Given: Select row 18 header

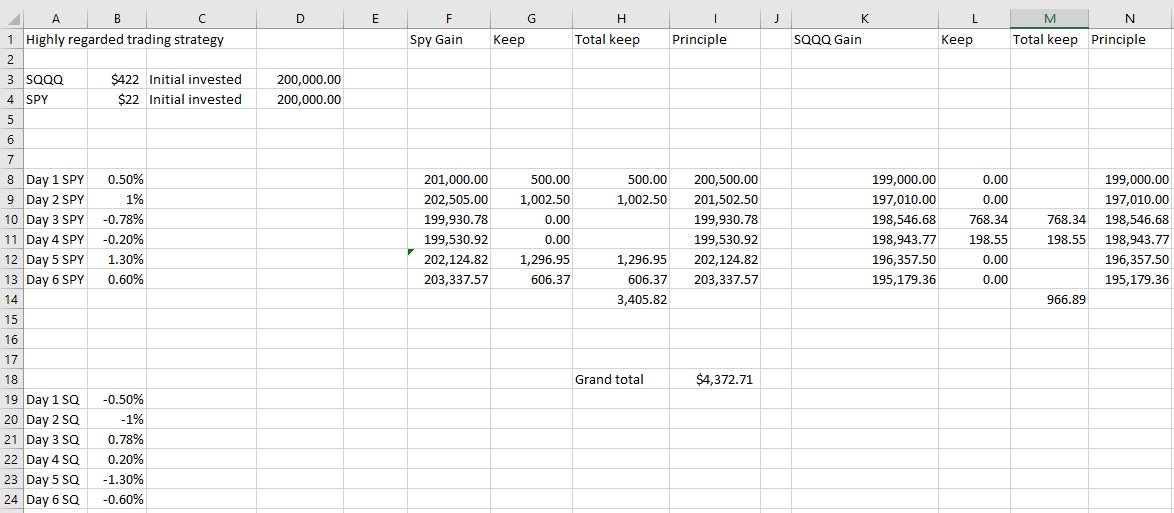Looking at the screenshot, I should pos(11,379).
